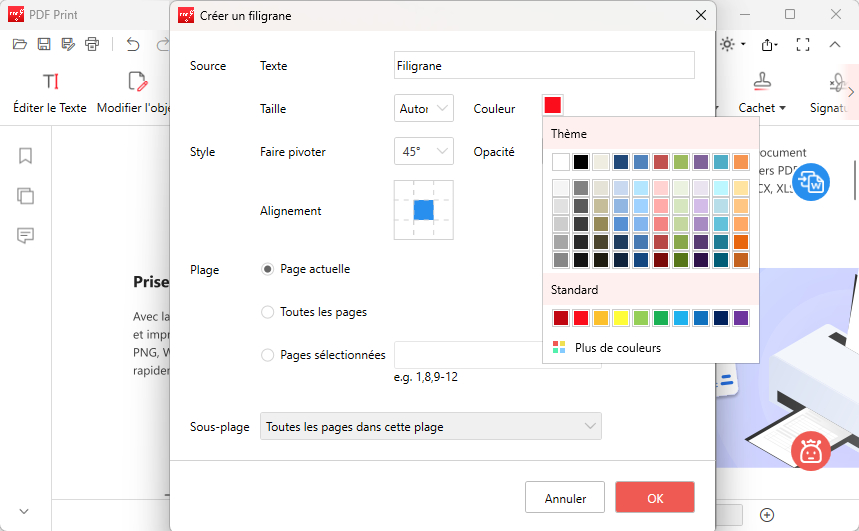The image size is (859, 531).
Task: Pick the yellow swatch in the Standard colors
Action: 620,318
